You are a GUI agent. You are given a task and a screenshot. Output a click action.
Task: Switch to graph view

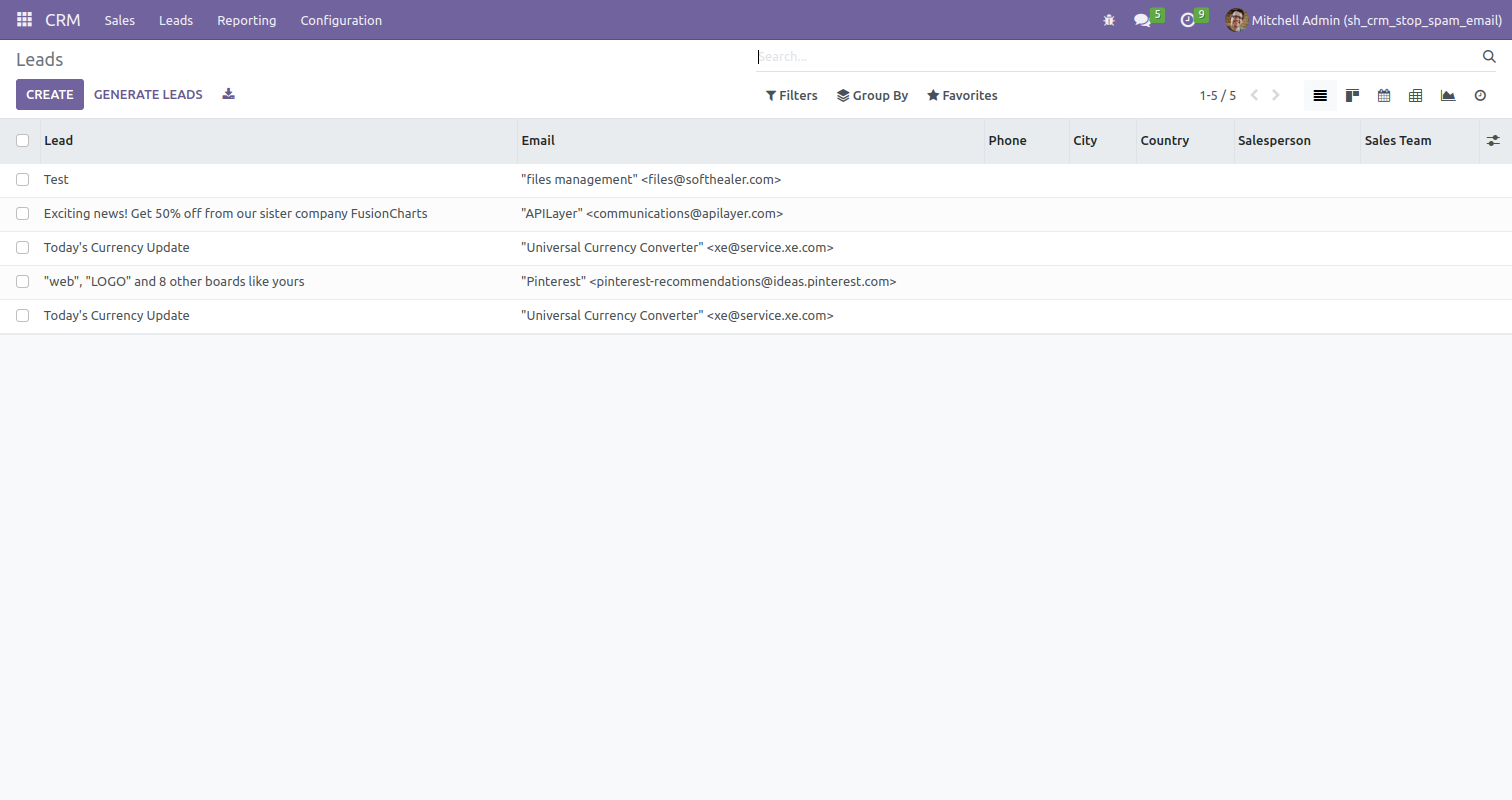coord(1448,96)
